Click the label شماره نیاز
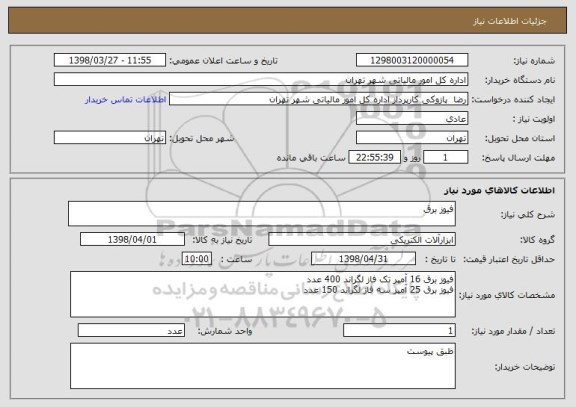This screenshot has height=407, width=576. click(534, 61)
